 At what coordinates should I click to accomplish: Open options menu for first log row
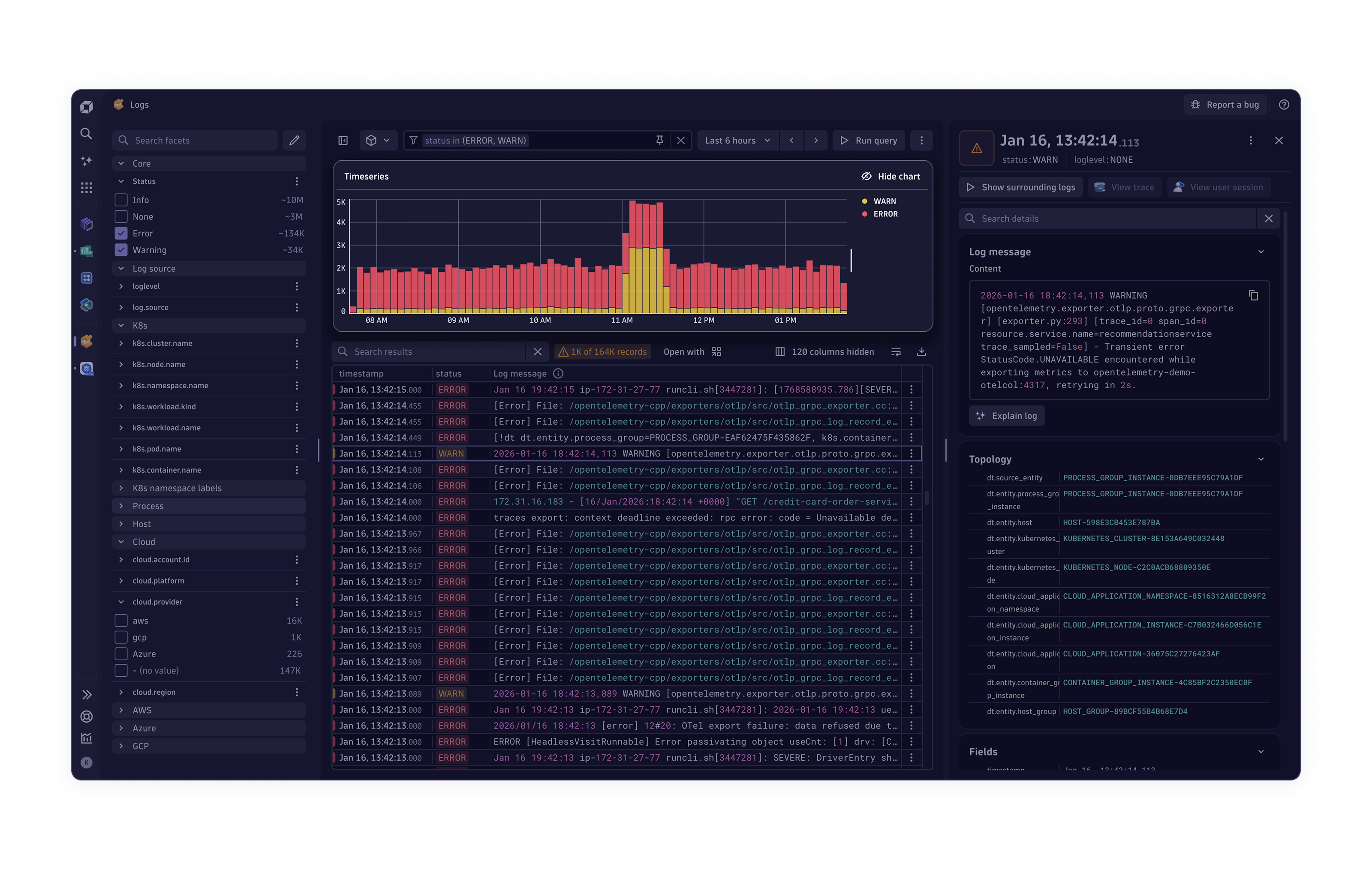pyautogui.click(x=911, y=390)
